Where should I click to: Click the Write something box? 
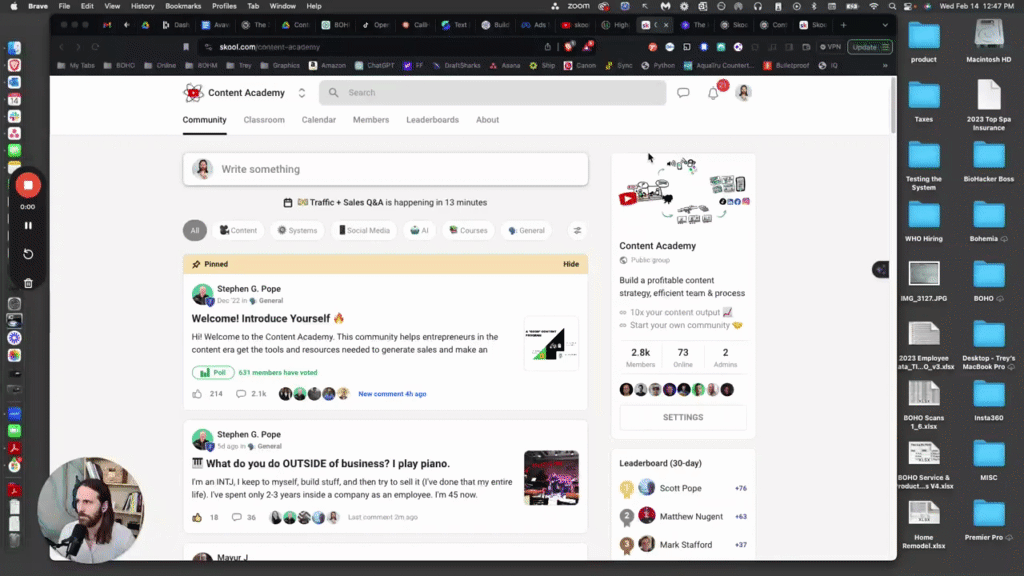coord(385,169)
